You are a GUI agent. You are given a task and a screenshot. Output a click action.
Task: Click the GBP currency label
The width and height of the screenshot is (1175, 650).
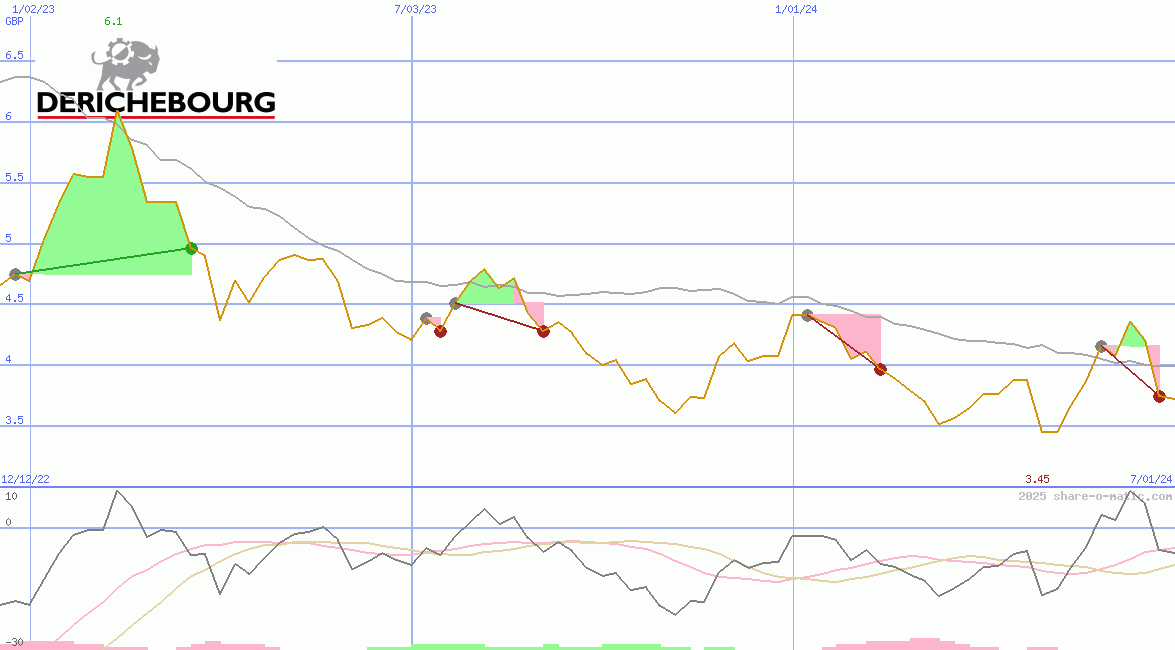pos(14,21)
